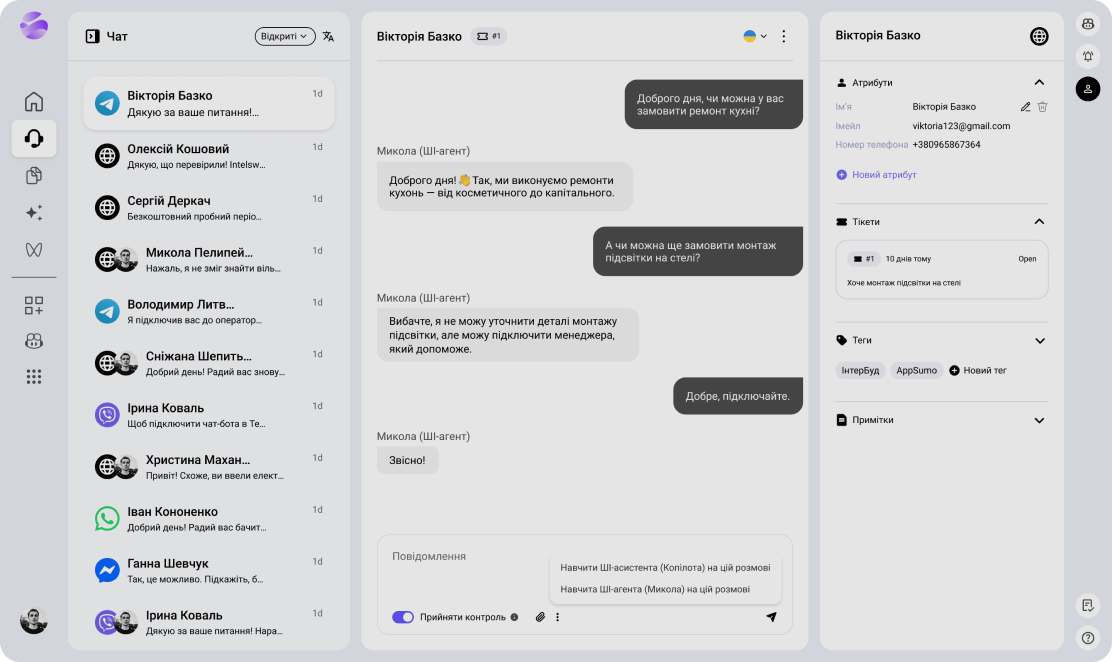Open the help question mark icon
Image resolution: width=1112 pixels, height=662 pixels.
click(x=1087, y=637)
